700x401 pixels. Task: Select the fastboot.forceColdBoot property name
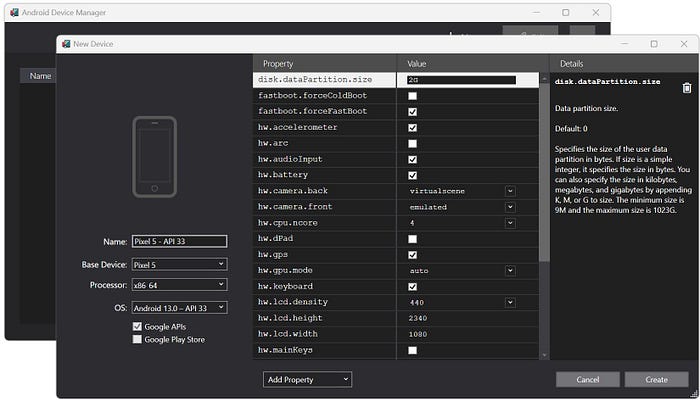312,96
